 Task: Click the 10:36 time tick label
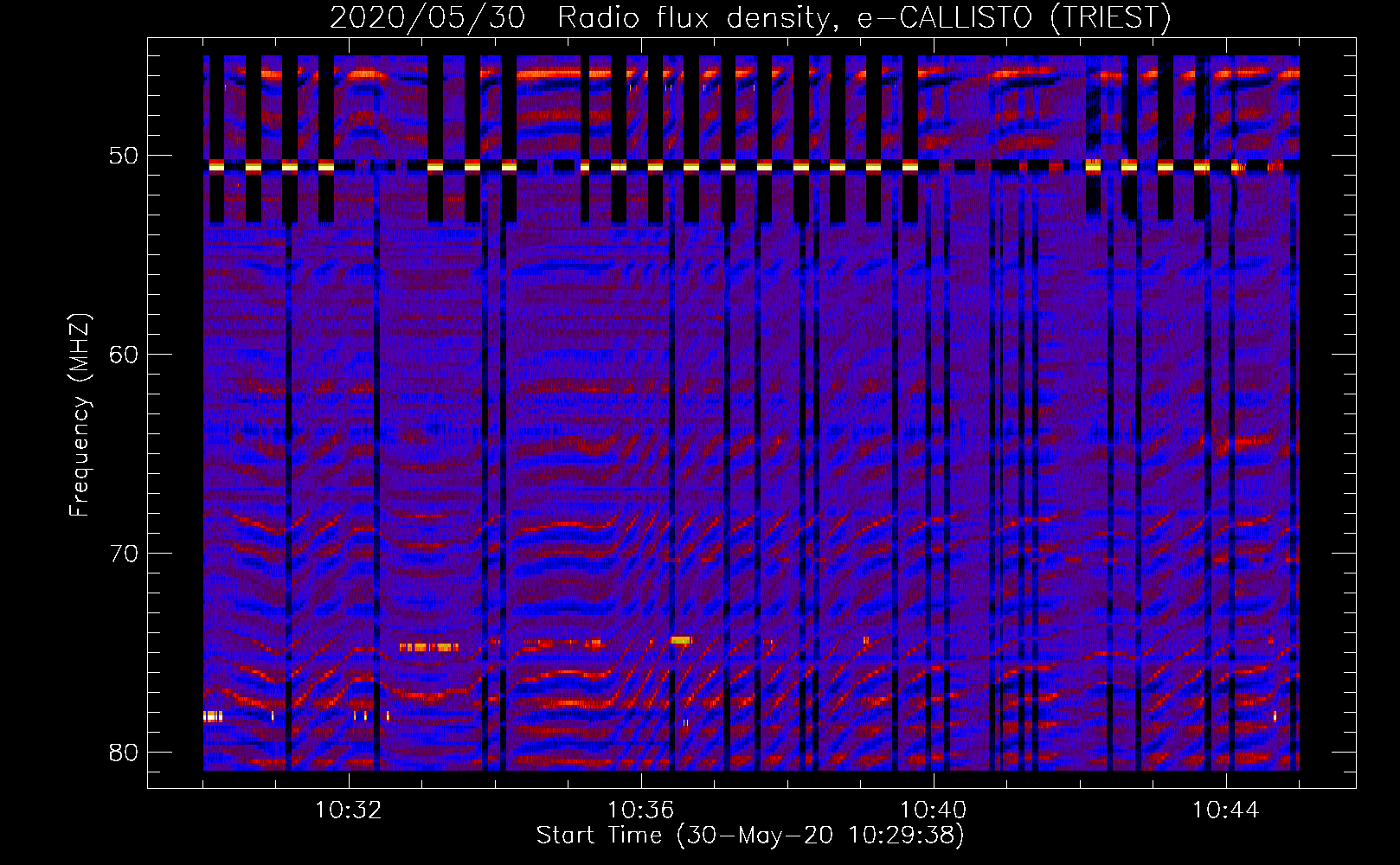coord(641,811)
